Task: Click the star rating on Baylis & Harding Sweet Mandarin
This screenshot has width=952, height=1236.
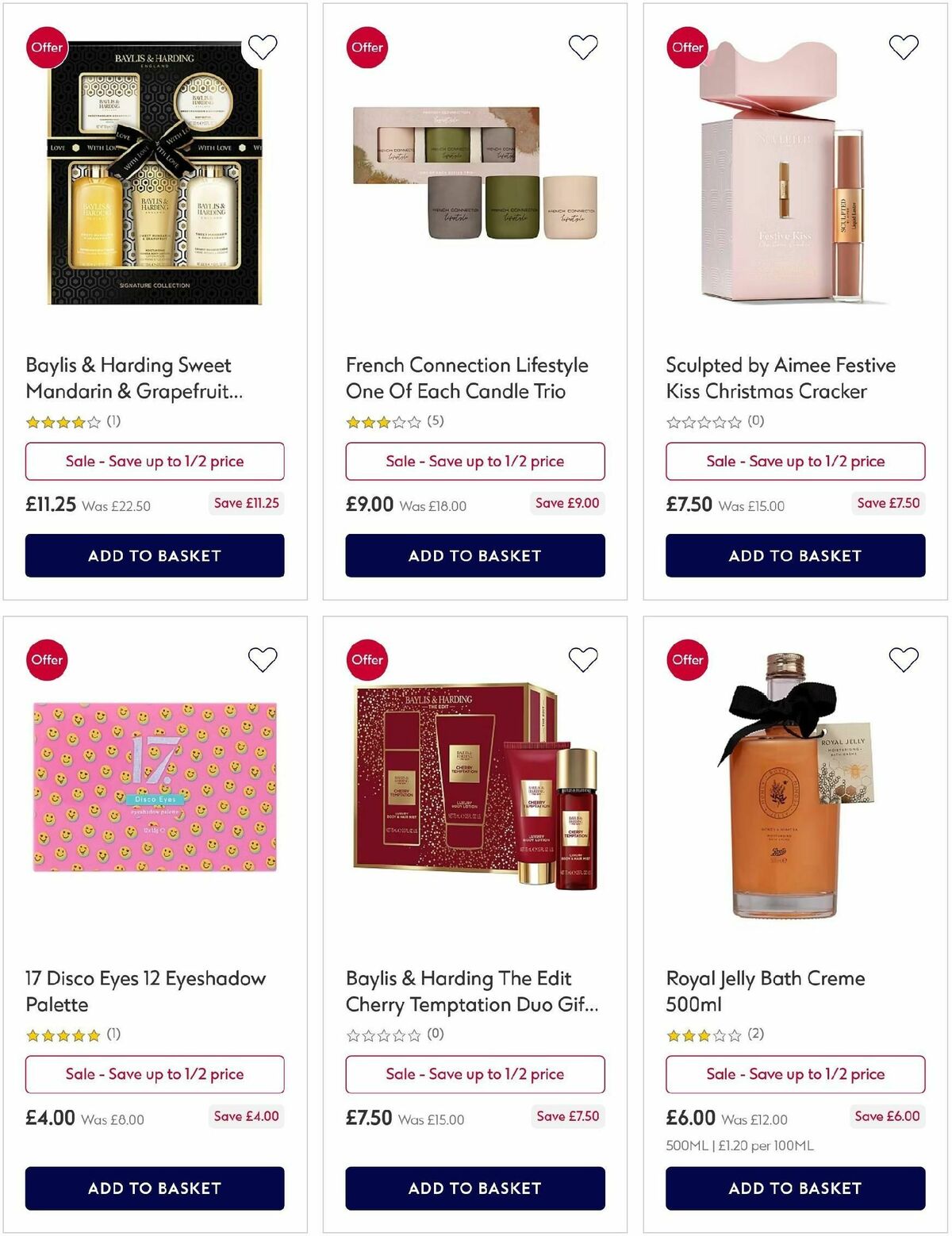Action: (56, 421)
